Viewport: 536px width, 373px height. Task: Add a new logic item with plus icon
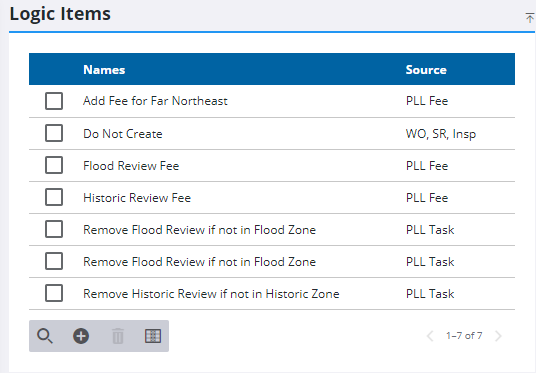[x=81, y=336]
